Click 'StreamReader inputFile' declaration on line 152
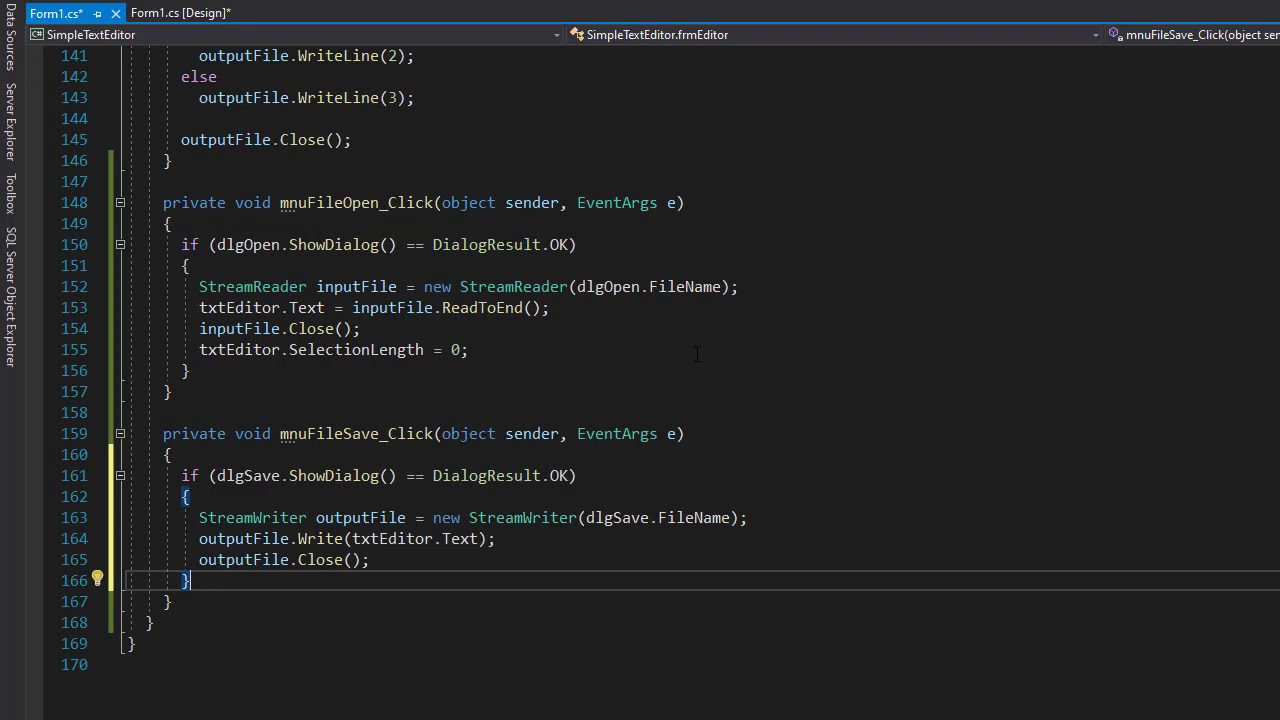Image resolution: width=1280 pixels, height=720 pixels. (298, 287)
